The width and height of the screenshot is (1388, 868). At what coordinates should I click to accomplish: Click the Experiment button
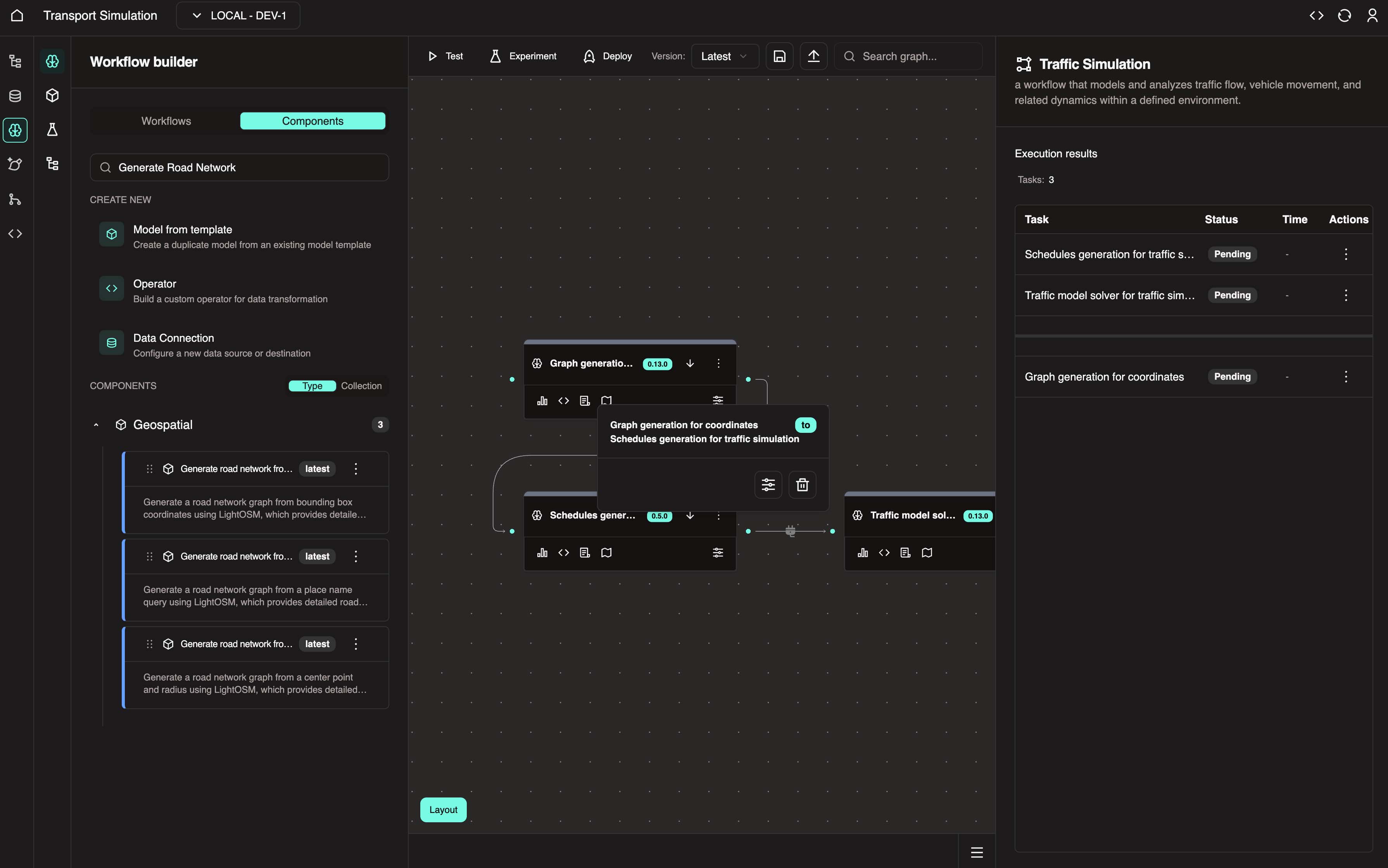[523, 56]
